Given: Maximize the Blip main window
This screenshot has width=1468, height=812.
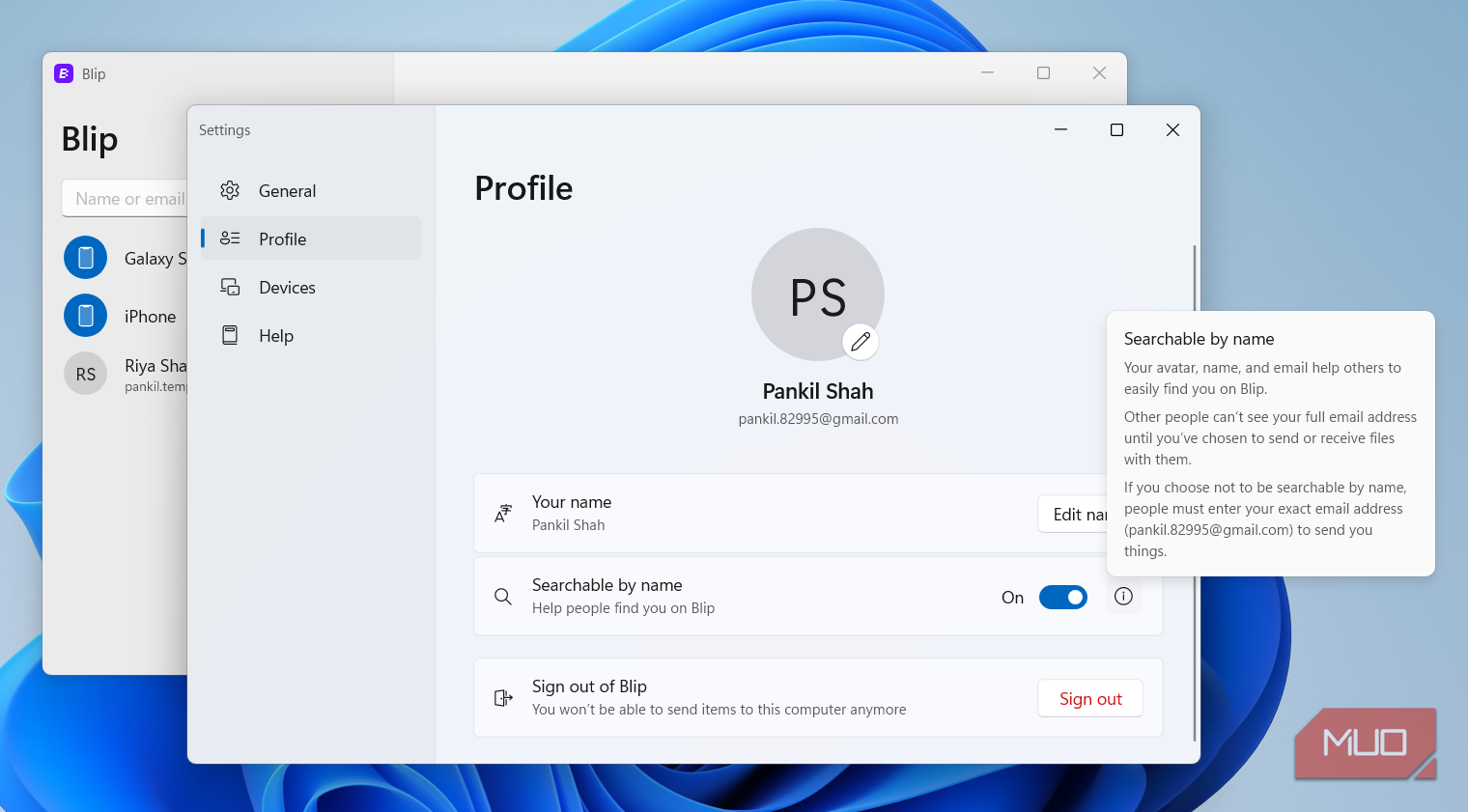Looking at the screenshot, I should (x=1043, y=73).
